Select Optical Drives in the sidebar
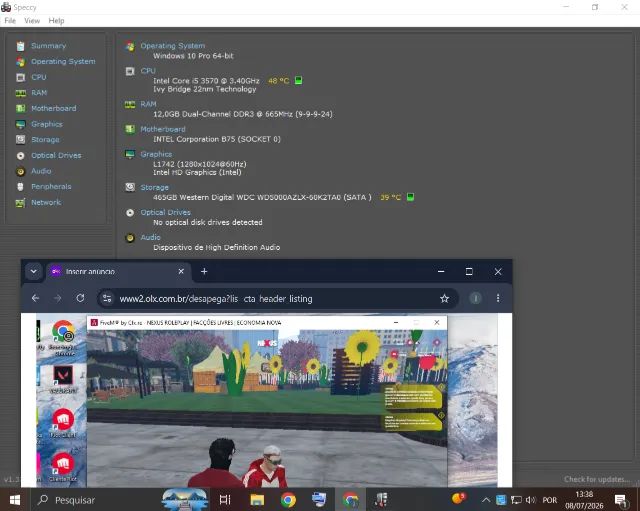Viewport: 640px width, 511px height. [56, 155]
